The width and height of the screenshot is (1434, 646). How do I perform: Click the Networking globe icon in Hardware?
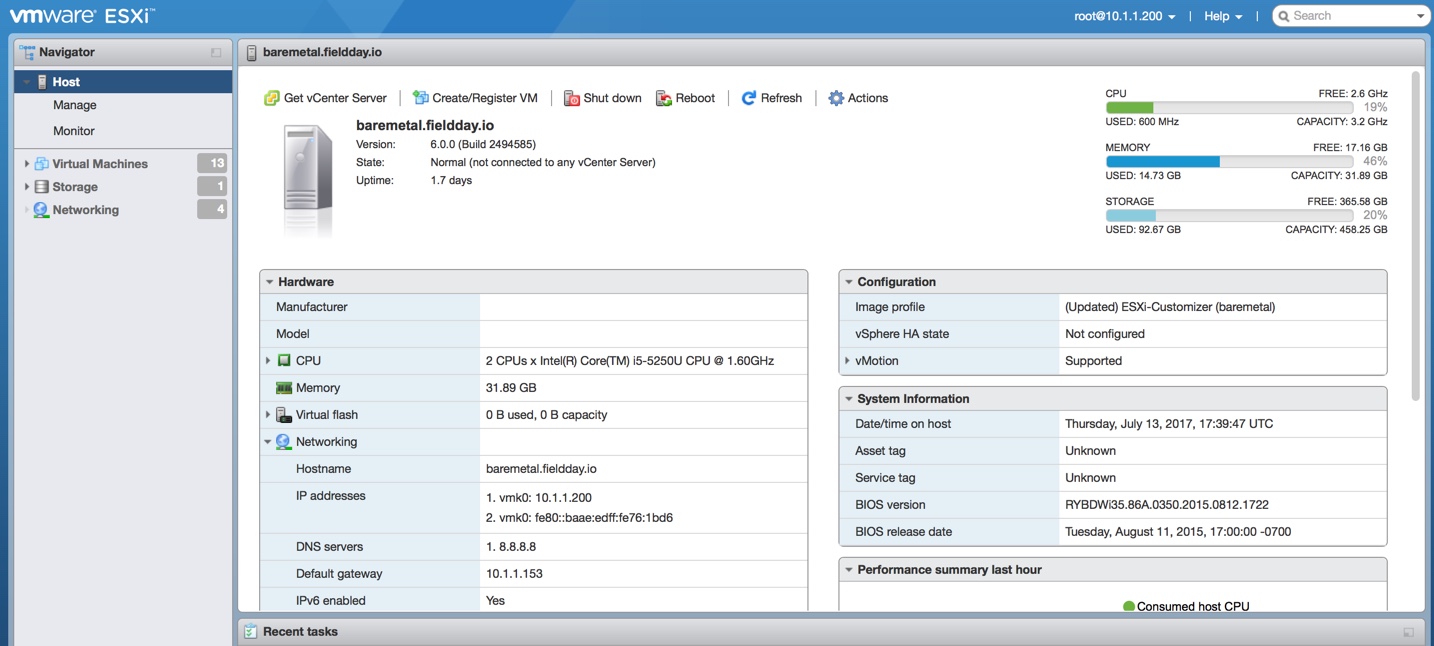coord(284,442)
